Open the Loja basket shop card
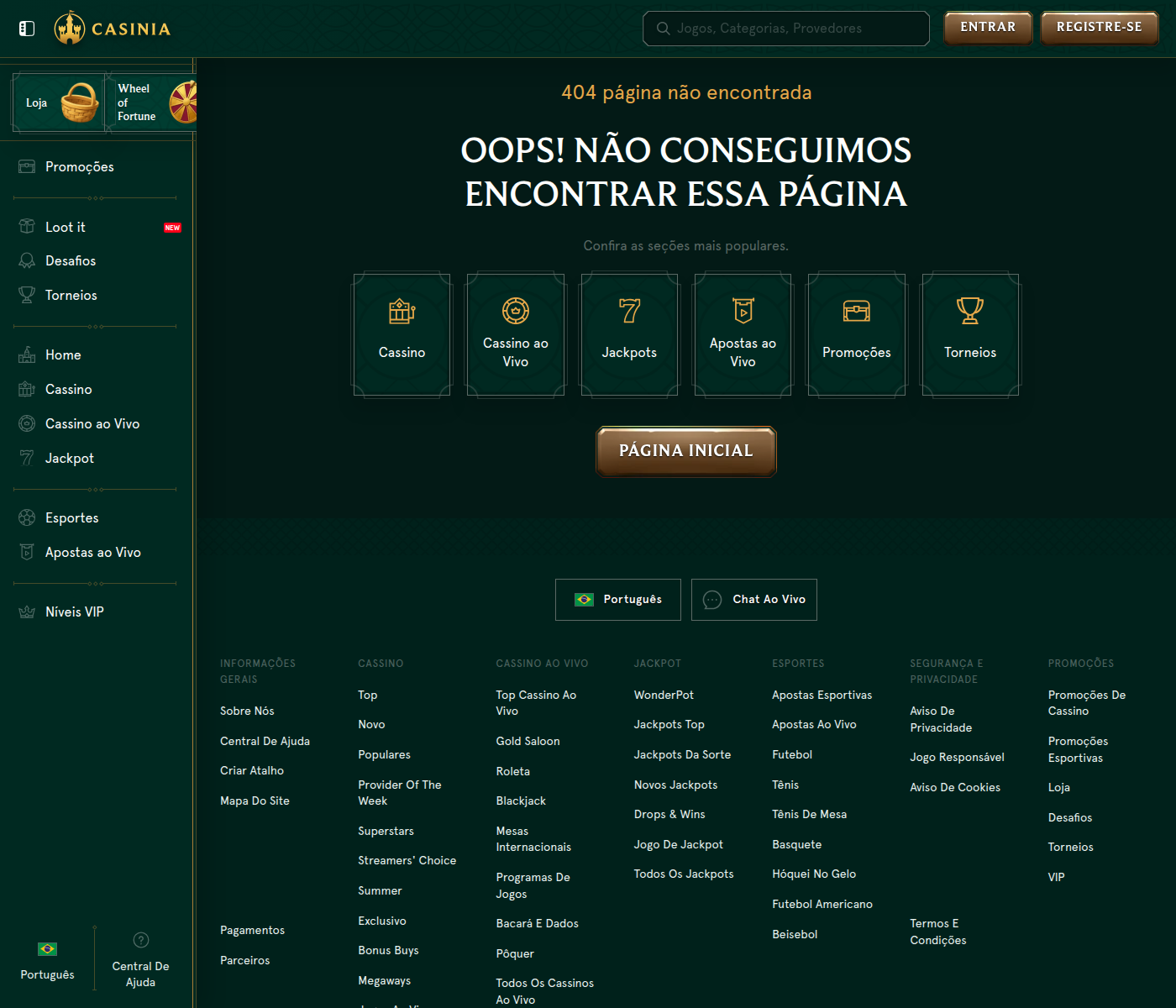The height and width of the screenshot is (1008, 1176). [58, 102]
